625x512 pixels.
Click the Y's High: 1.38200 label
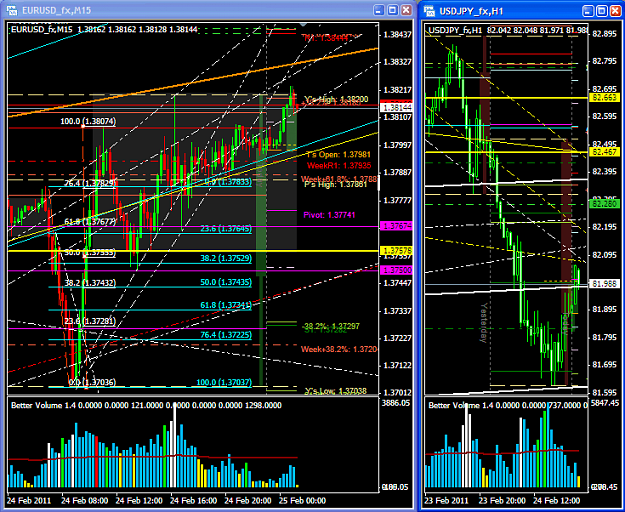tap(336, 99)
